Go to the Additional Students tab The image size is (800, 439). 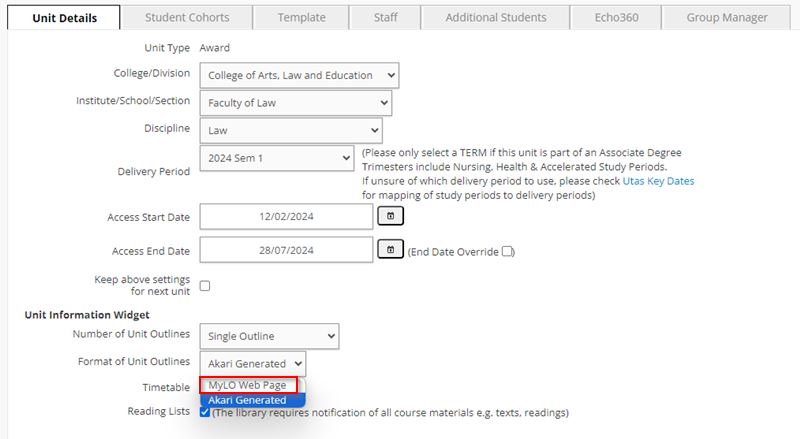coord(496,17)
